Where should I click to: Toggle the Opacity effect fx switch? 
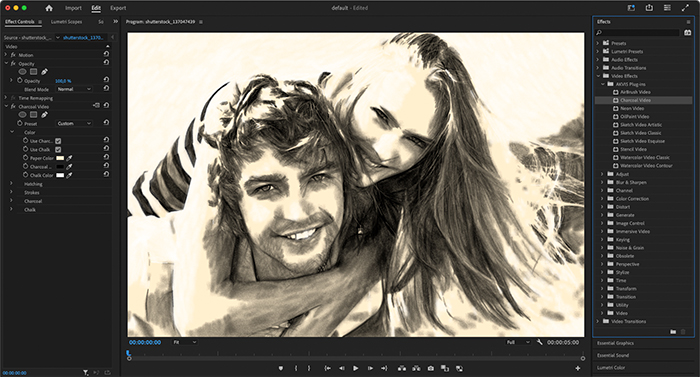[13, 63]
